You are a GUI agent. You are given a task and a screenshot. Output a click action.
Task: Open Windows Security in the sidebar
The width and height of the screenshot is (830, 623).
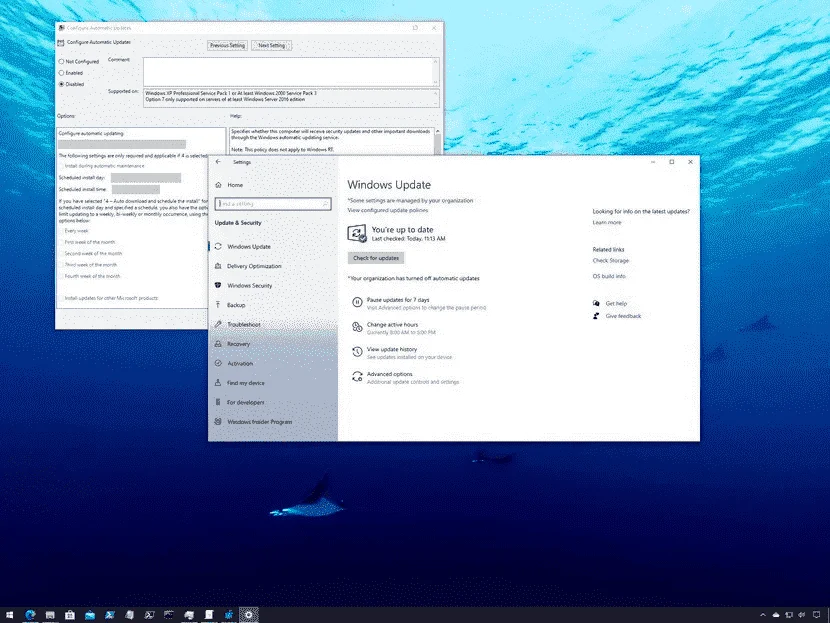243,286
